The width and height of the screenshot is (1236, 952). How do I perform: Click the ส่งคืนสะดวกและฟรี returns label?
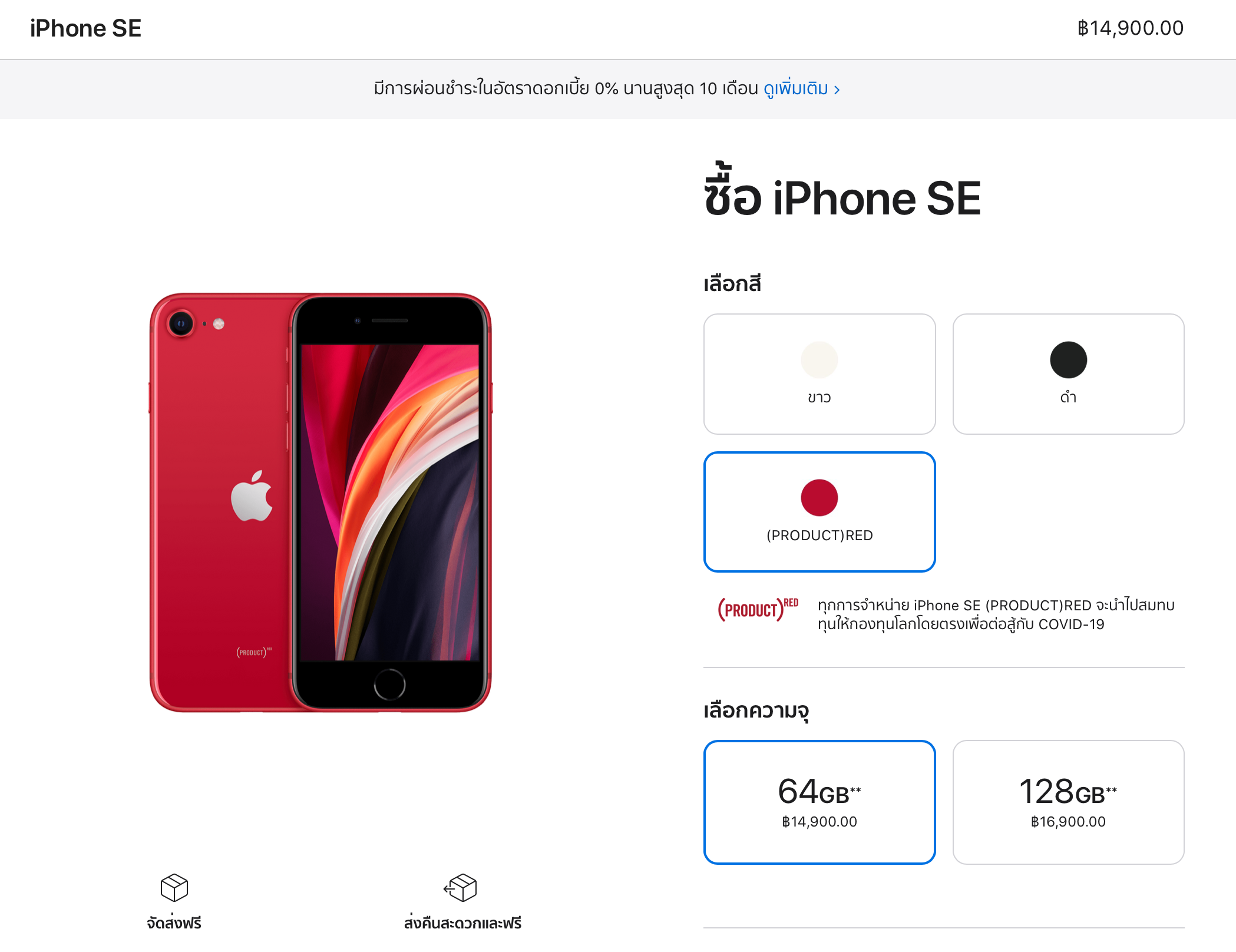462,923
